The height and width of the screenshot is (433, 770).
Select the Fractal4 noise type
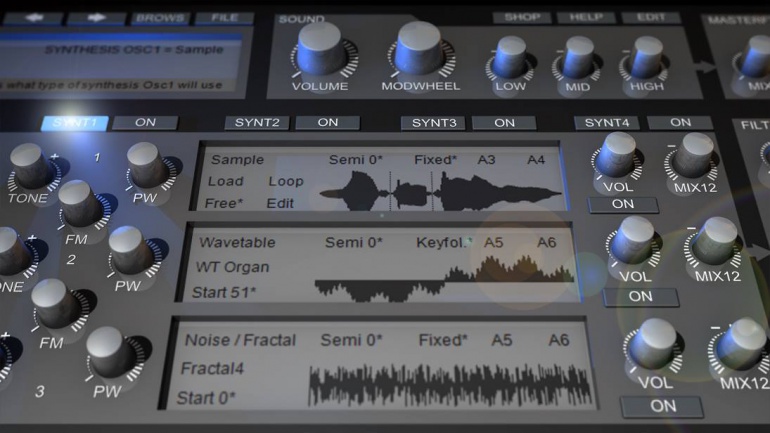213,369
